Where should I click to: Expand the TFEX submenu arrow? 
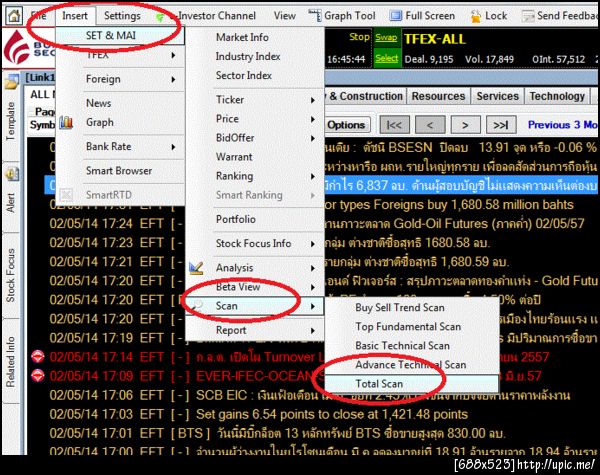pyautogui.click(x=173, y=55)
